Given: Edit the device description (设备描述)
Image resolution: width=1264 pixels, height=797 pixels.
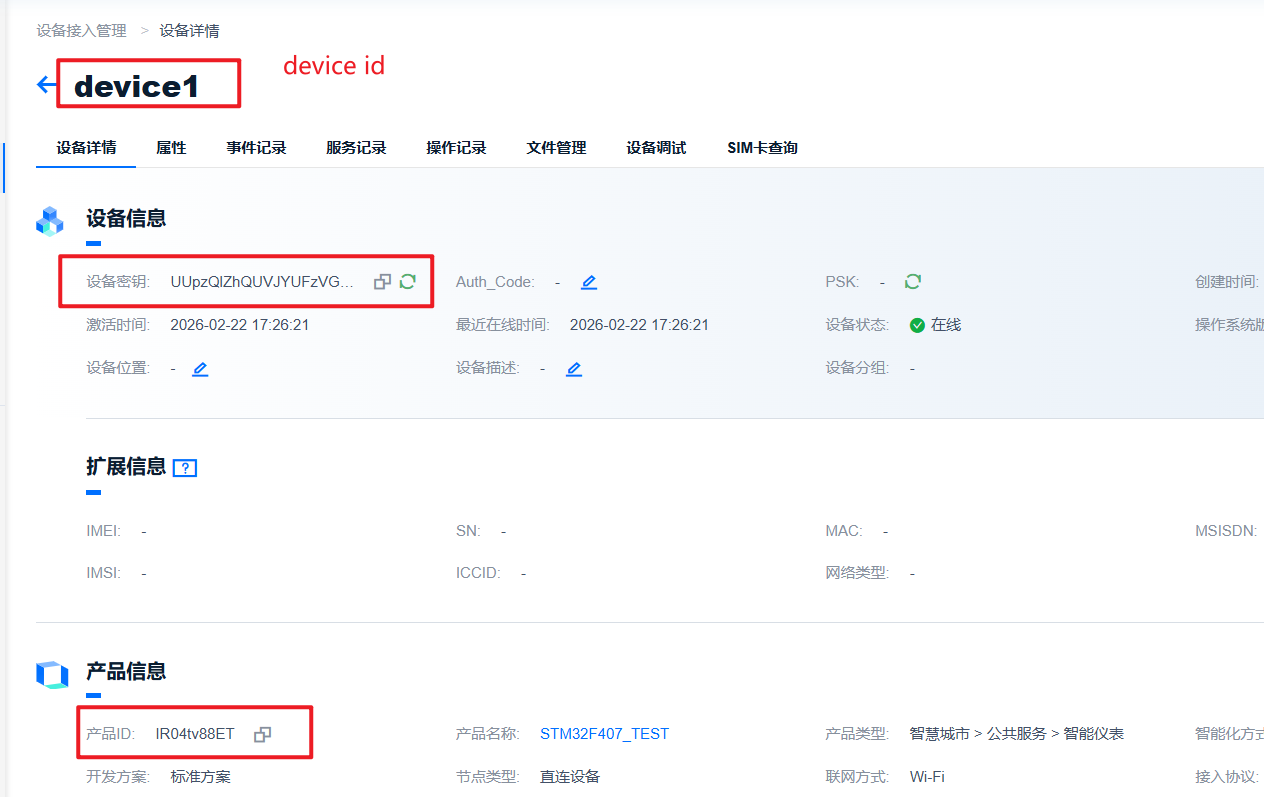Looking at the screenshot, I should 574,369.
